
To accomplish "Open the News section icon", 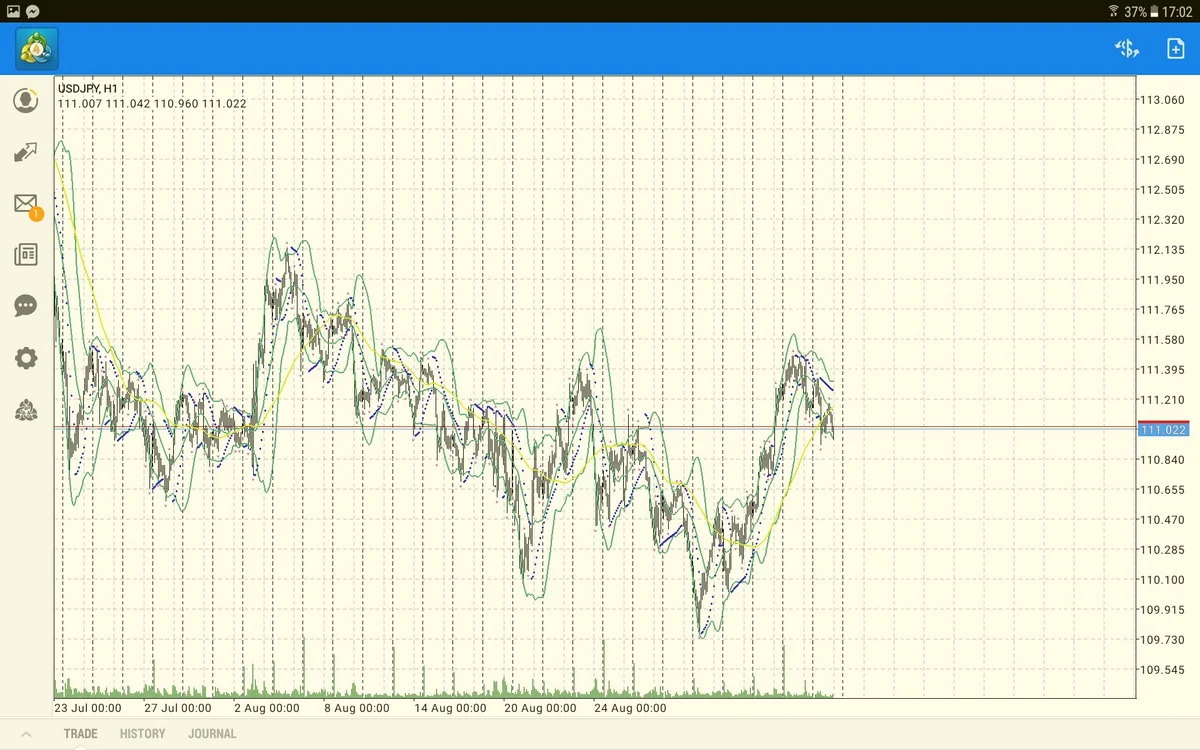I will tap(26, 255).
